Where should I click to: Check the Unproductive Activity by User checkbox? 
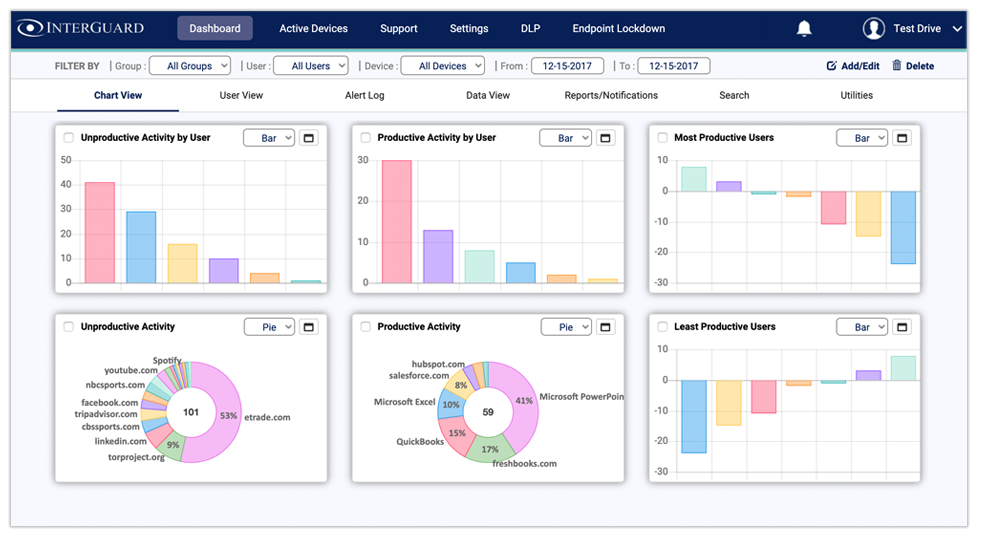click(x=68, y=138)
